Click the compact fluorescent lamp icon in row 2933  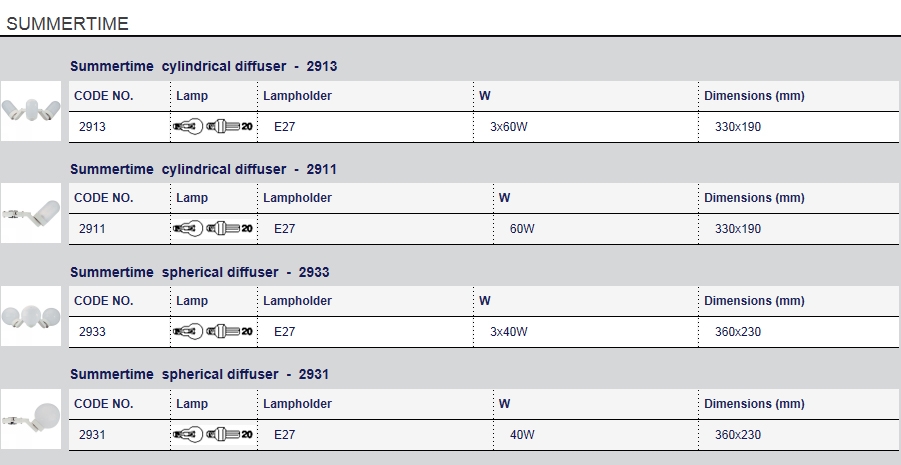point(229,332)
